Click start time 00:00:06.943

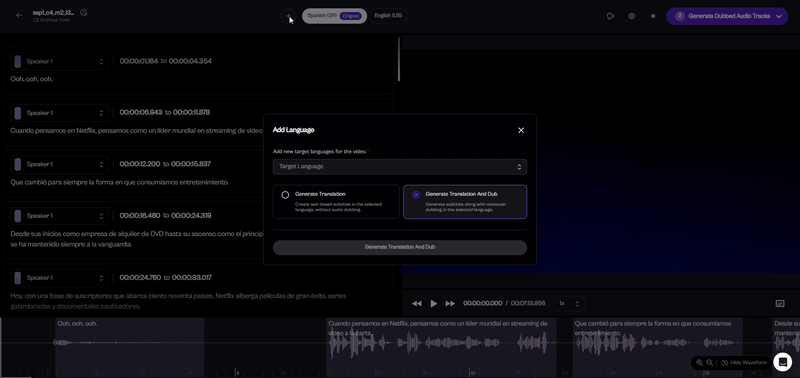coord(141,112)
